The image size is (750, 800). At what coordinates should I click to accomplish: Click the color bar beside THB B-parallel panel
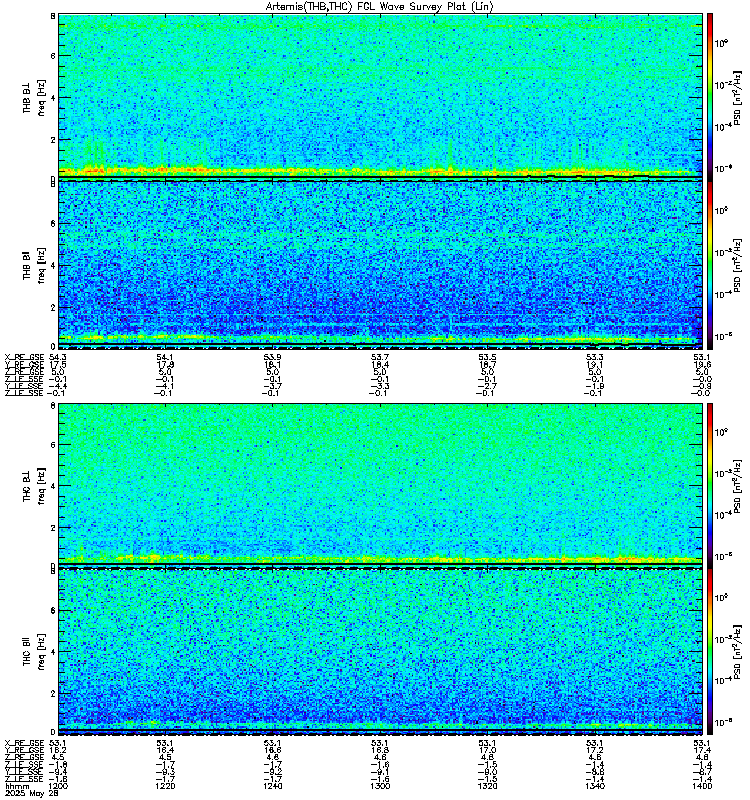point(710,265)
